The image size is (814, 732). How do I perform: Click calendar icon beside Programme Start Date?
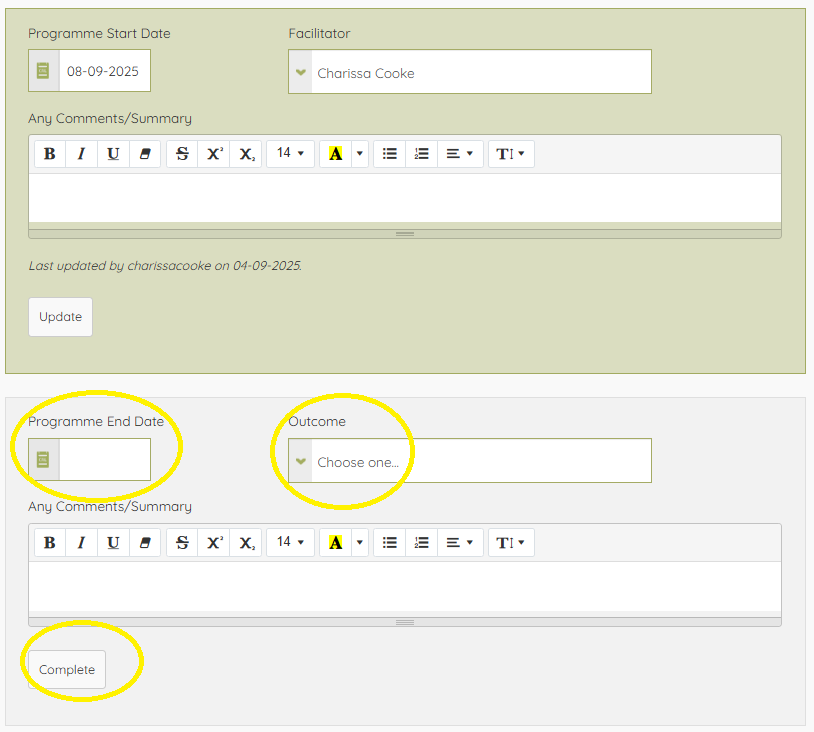coord(43,71)
